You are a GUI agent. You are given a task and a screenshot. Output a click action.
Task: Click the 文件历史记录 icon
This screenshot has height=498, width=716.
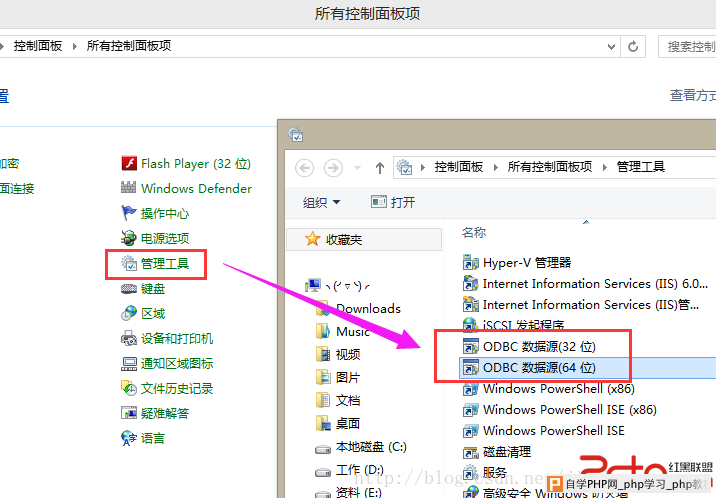click(x=129, y=388)
